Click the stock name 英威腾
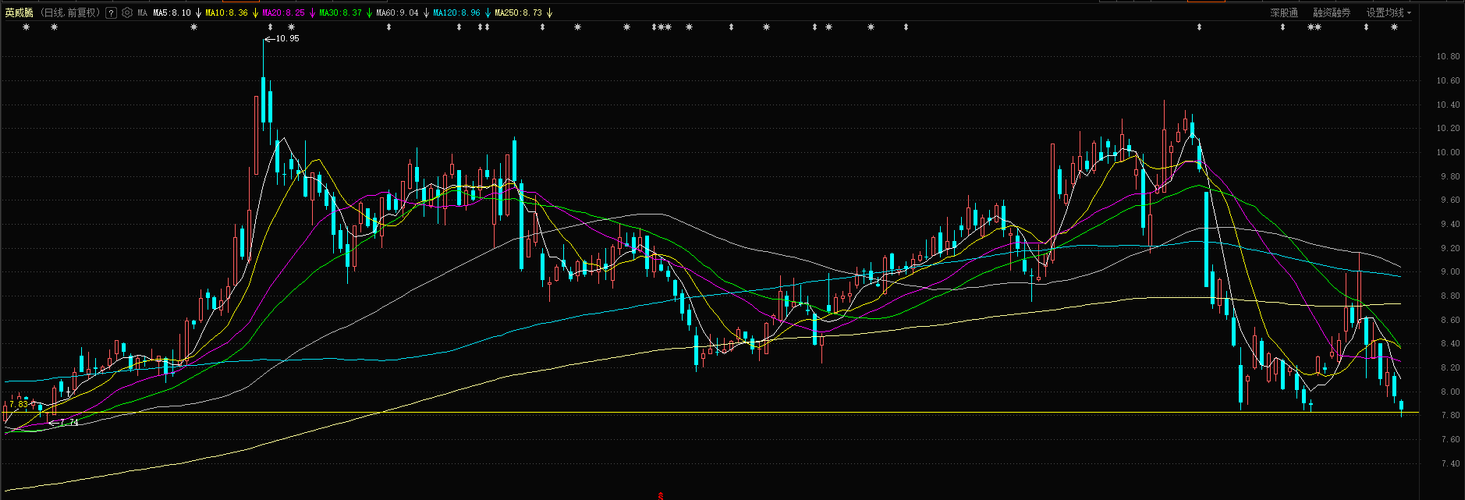 (x=19, y=13)
